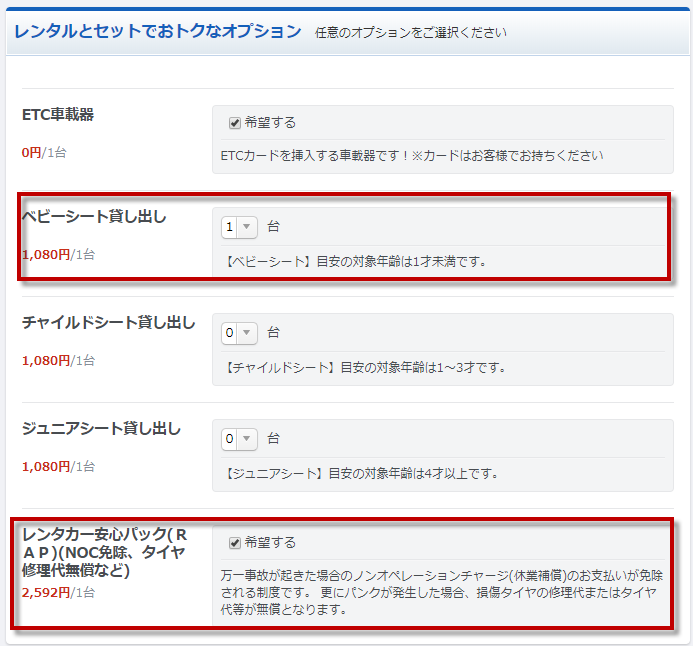Click the 任意のオプションをご選択ください subtitle
Viewport: 693px width, 646px height.
(x=411, y=33)
